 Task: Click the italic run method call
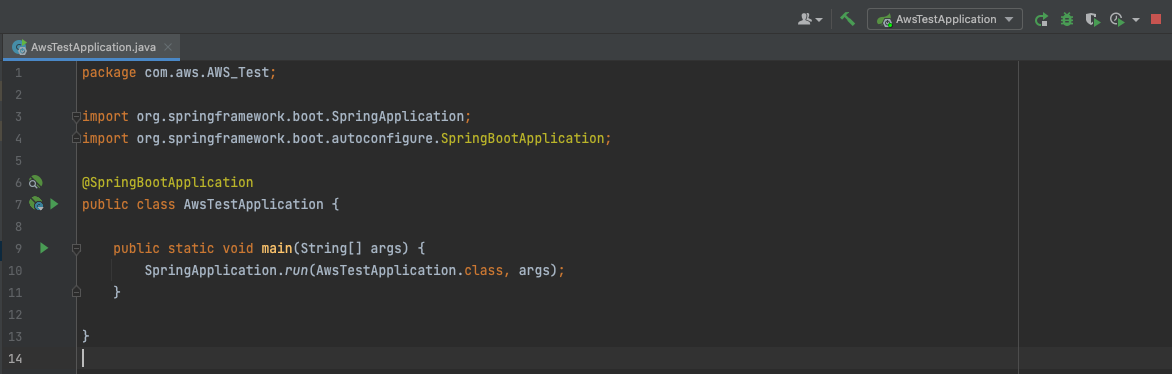(x=297, y=270)
